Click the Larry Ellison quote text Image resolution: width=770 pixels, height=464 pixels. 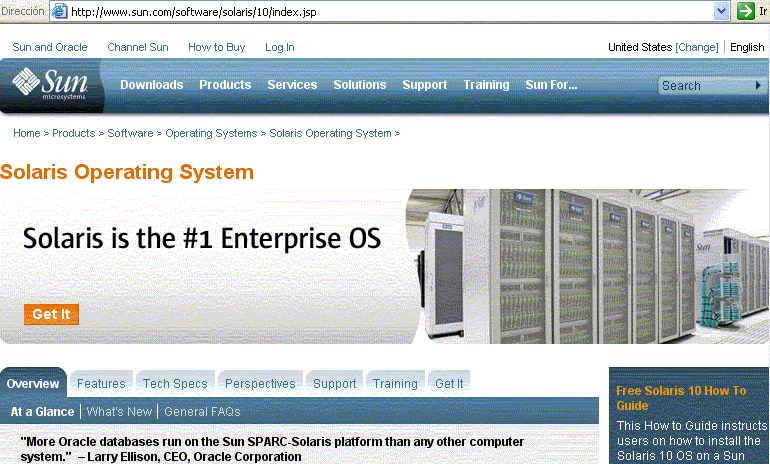[272, 449]
